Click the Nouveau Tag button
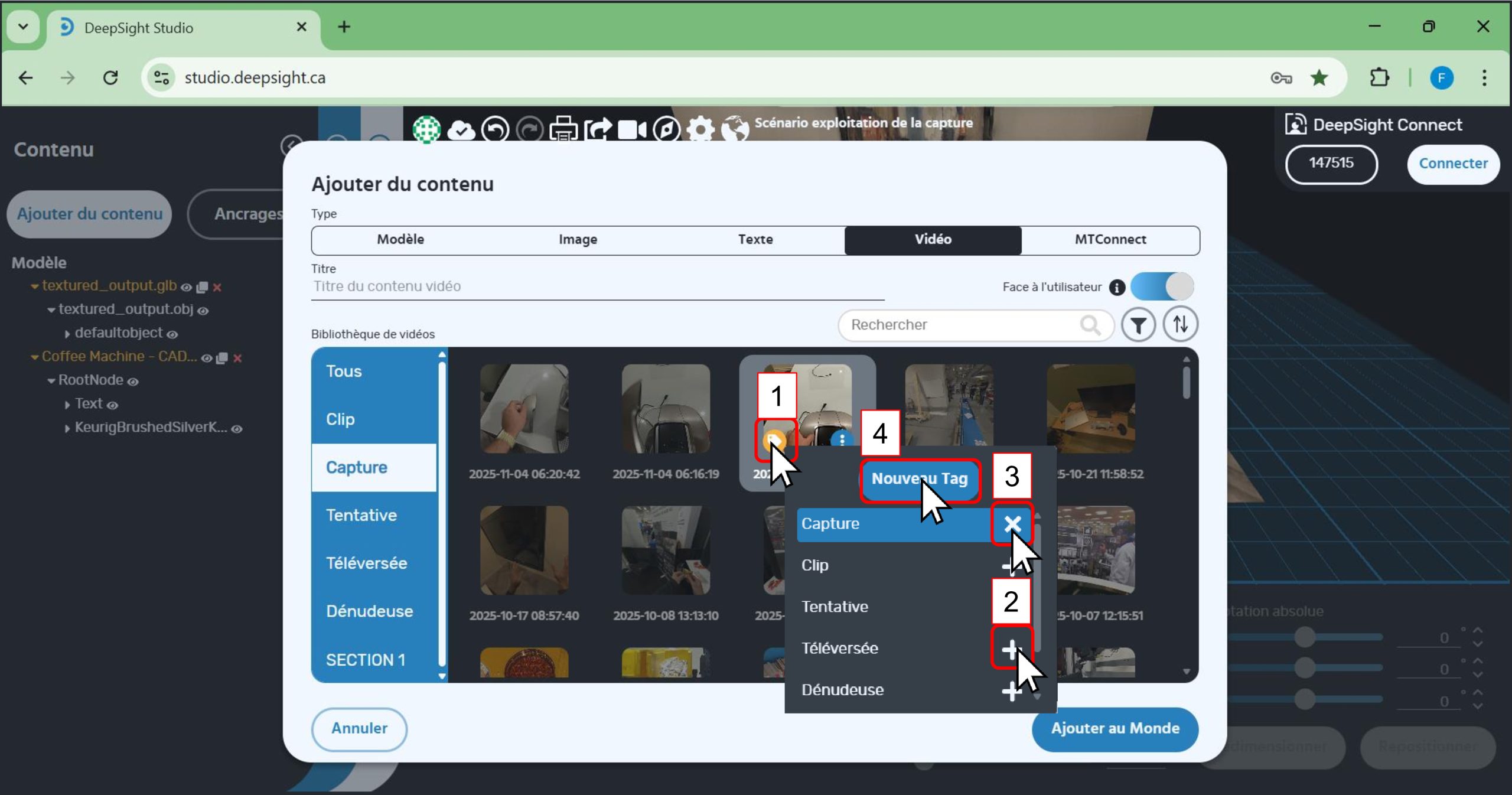Viewport: 1512px width, 795px height. (919, 479)
